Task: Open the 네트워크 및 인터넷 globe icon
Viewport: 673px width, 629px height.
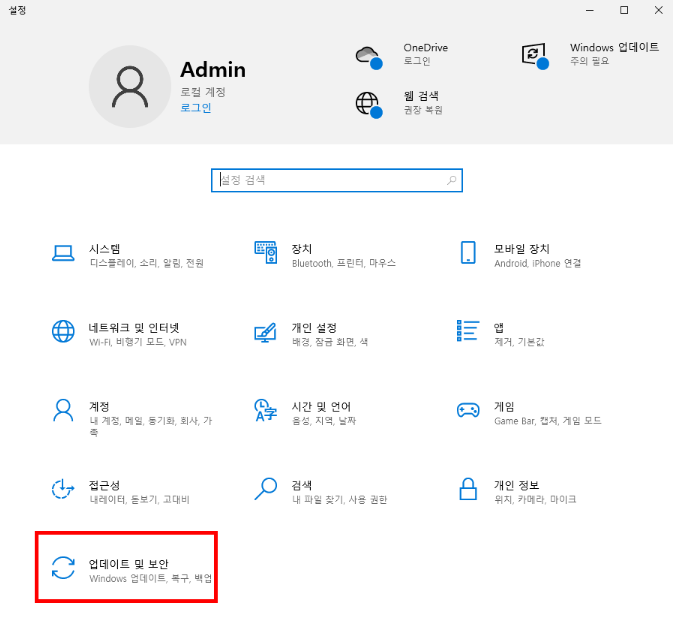Action: click(63, 331)
